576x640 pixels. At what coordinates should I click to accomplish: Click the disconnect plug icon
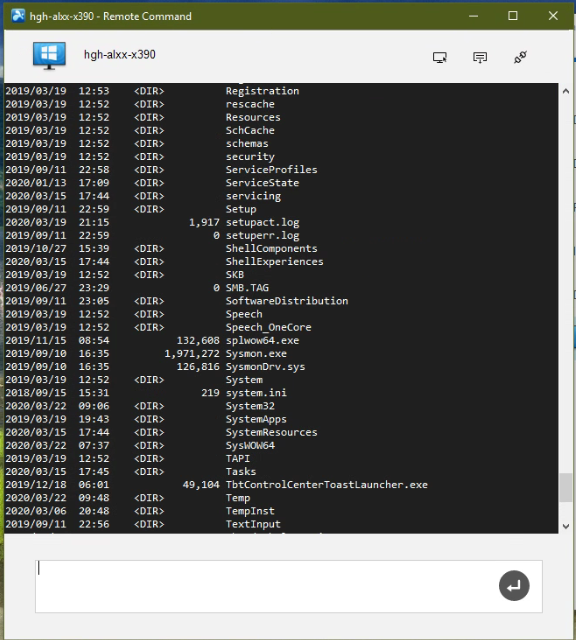click(520, 57)
